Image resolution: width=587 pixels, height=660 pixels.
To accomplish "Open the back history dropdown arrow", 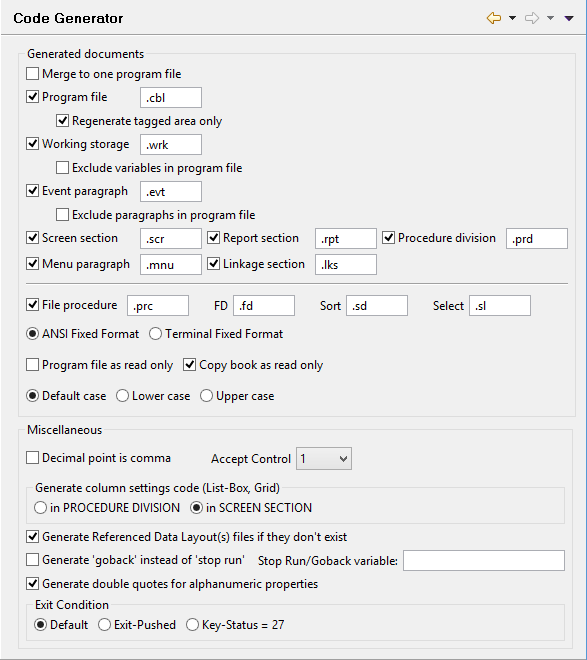I will point(512,18).
